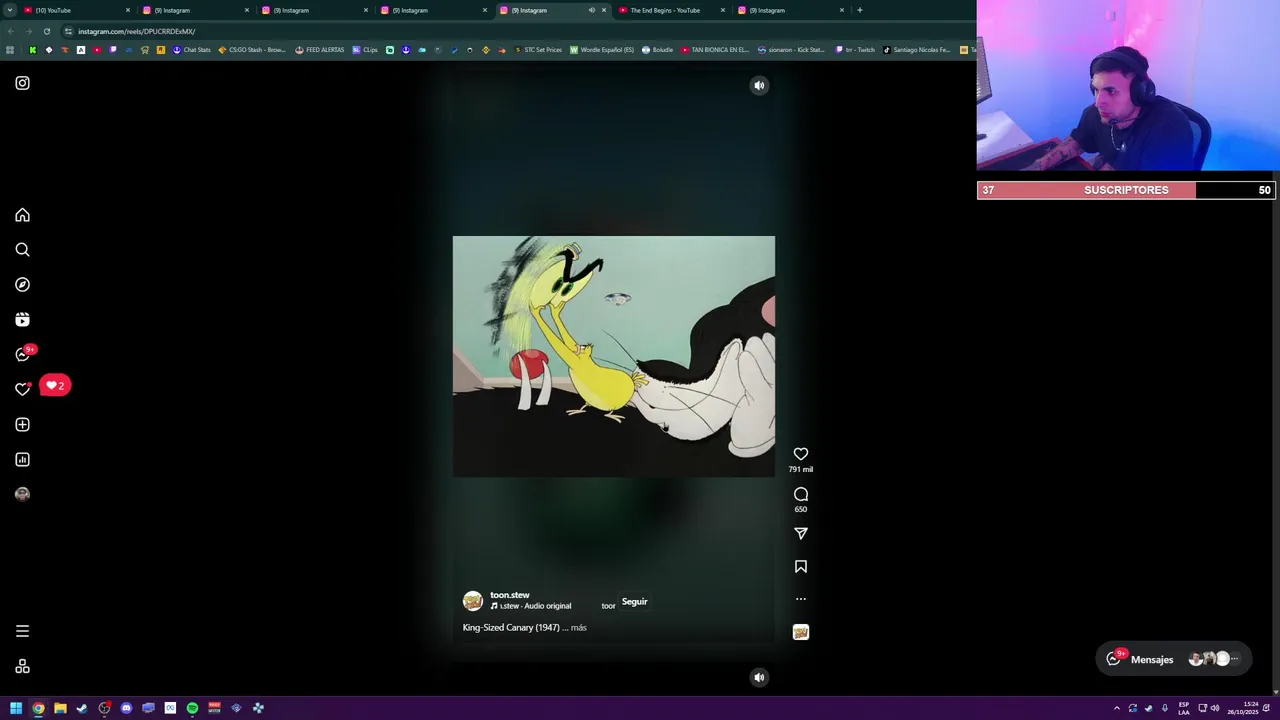
Task: Click the SUSCRIPTORES progress bar overlay
Action: (1126, 190)
